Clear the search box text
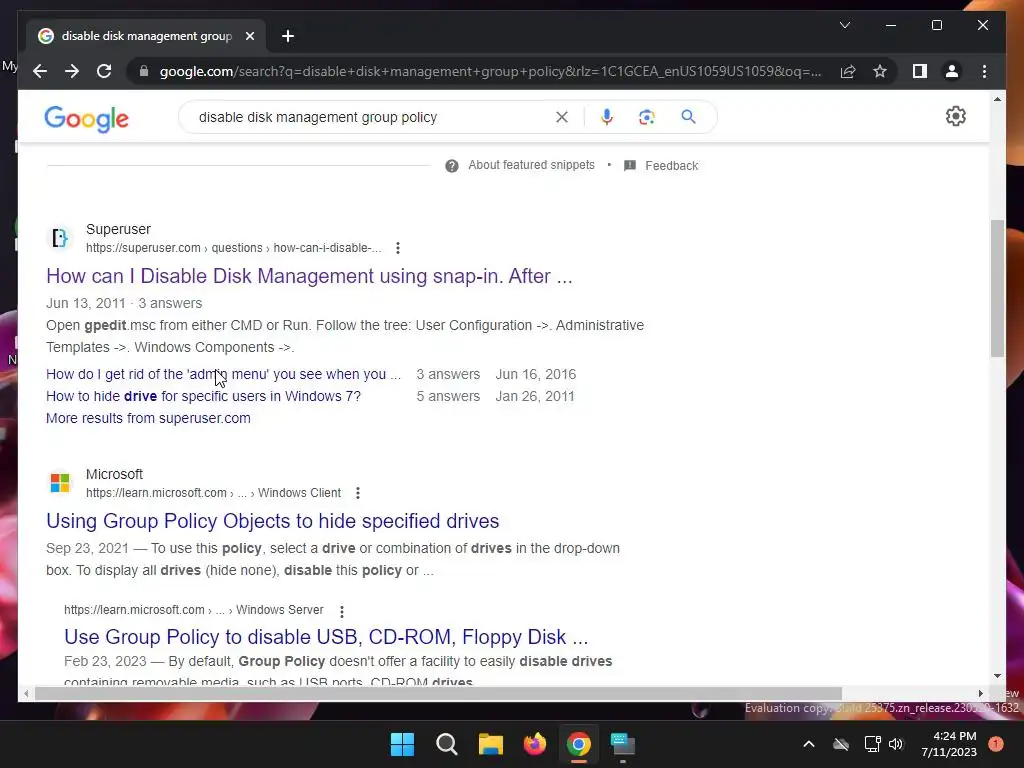 [x=562, y=117]
